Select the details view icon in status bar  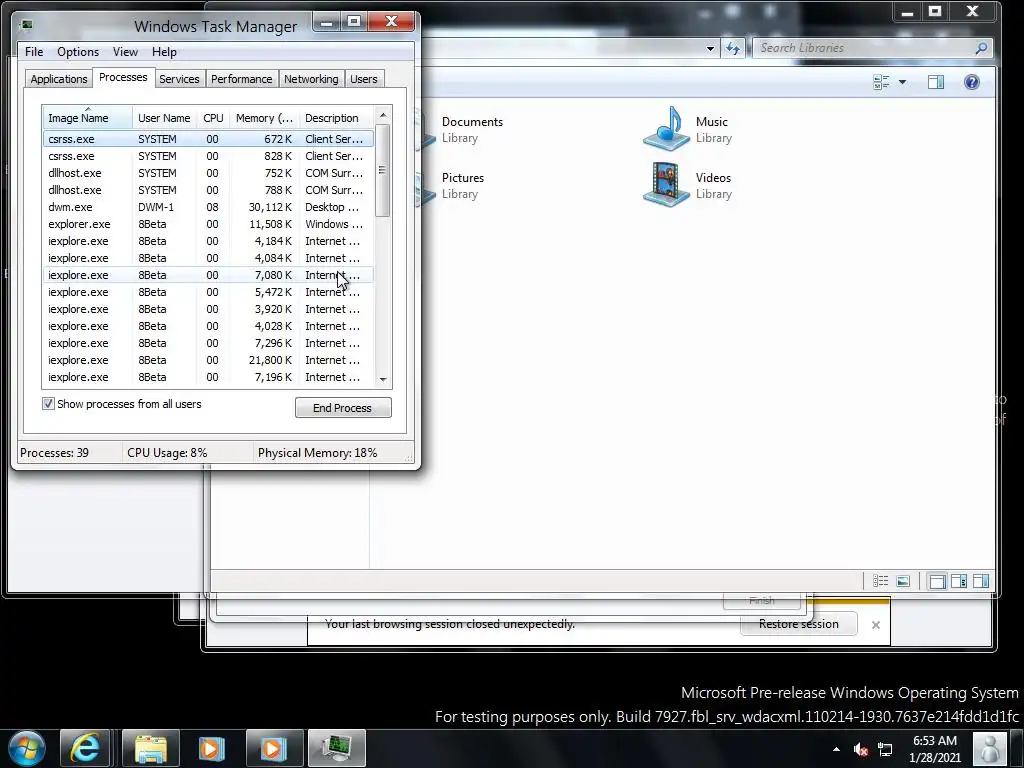pos(880,581)
